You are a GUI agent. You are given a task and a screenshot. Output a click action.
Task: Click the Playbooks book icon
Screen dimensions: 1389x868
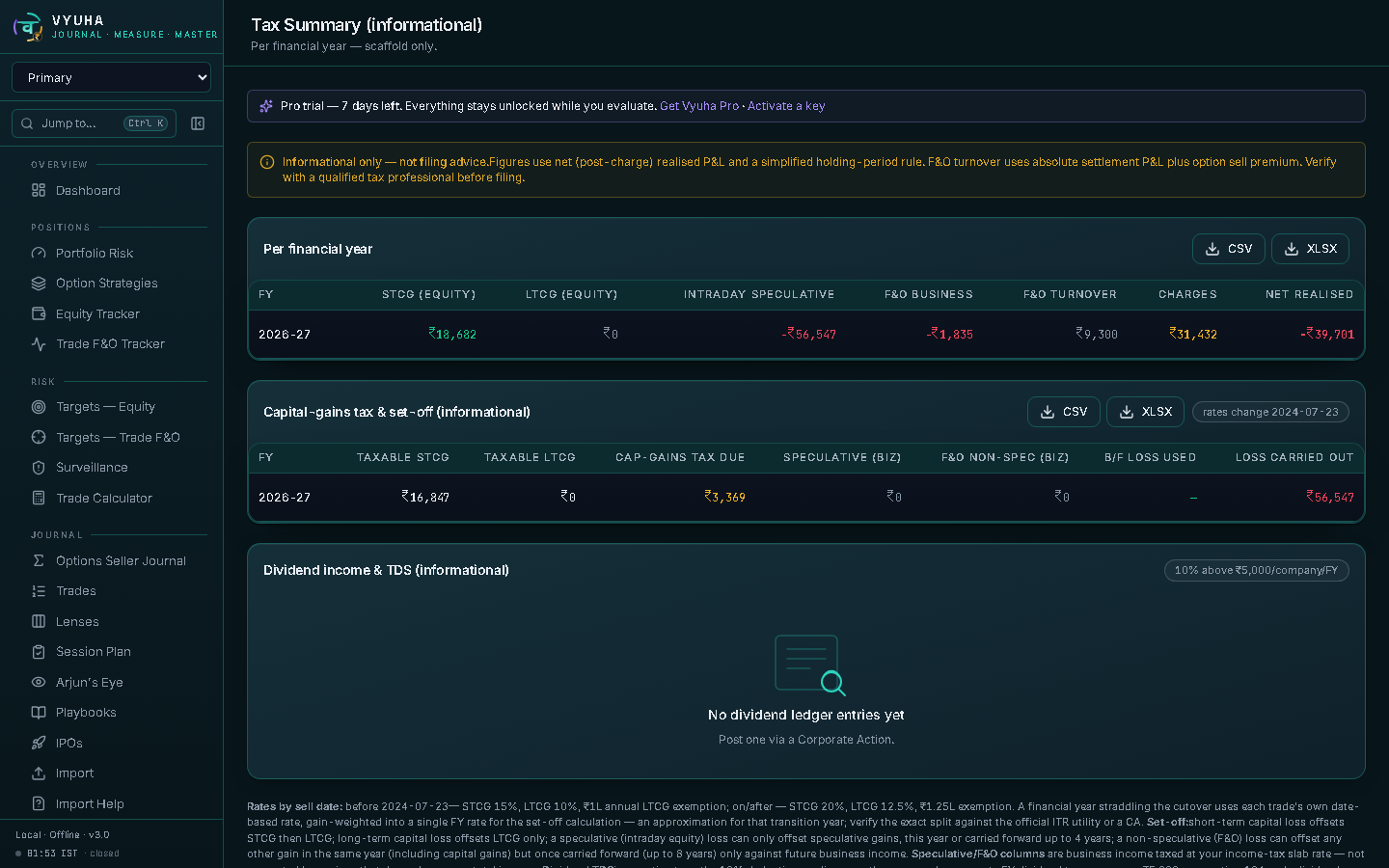pyautogui.click(x=39, y=713)
